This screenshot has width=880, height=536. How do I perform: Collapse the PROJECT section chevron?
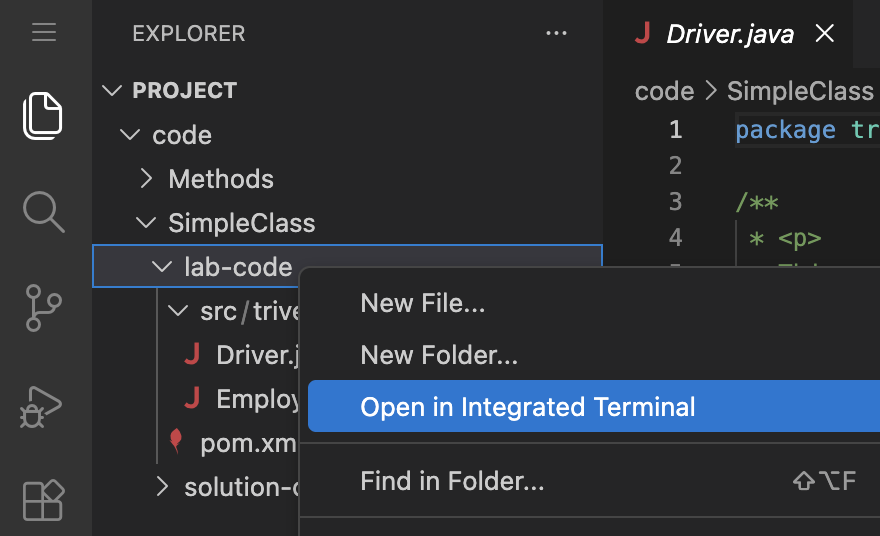click(112, 90)
